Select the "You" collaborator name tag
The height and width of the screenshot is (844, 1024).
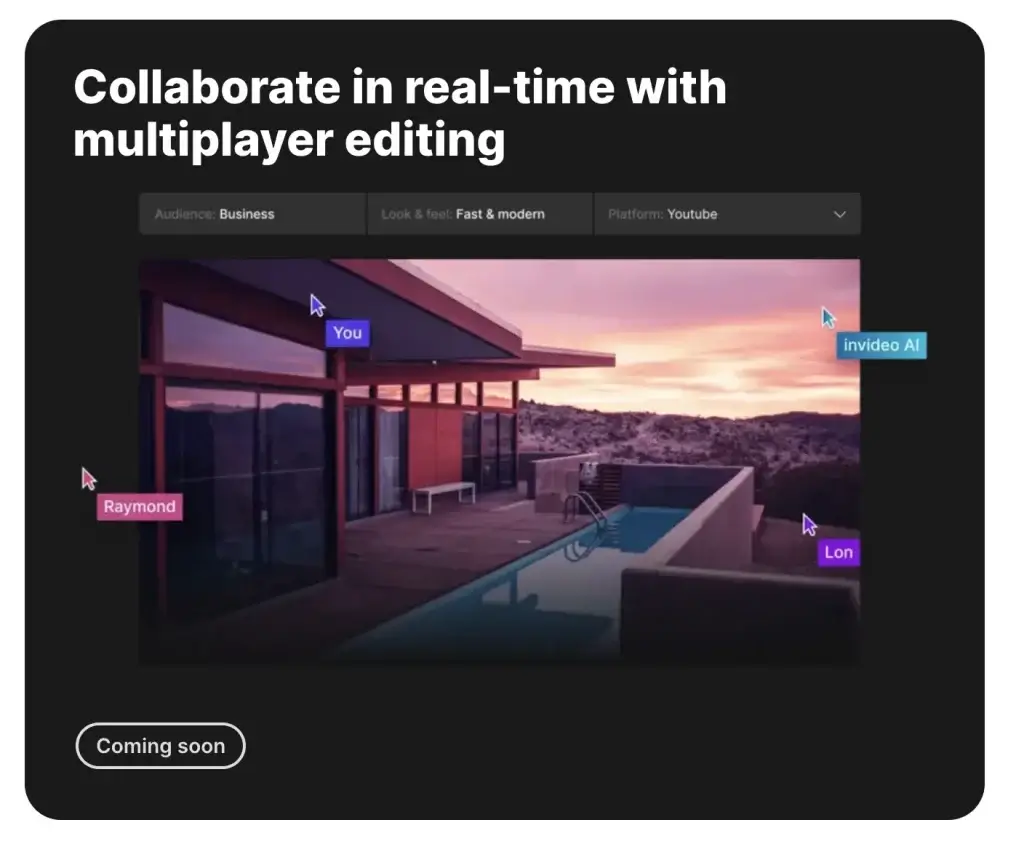(x=347, y=333)
